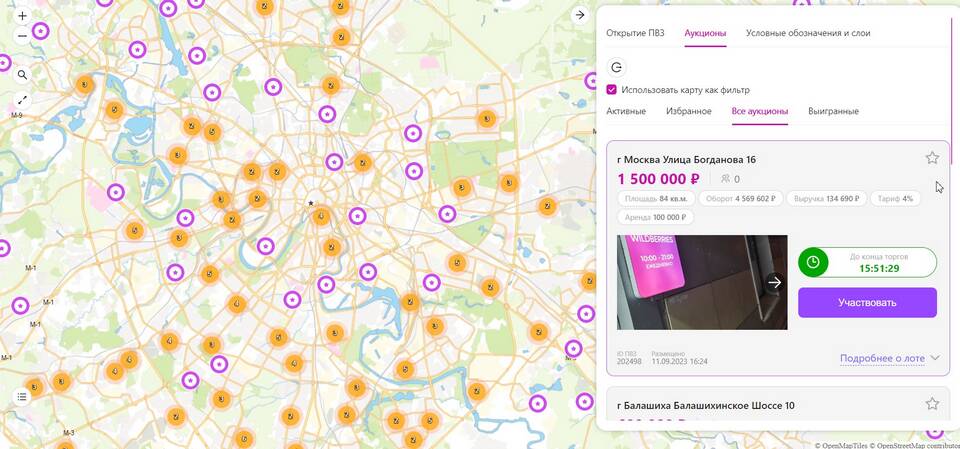
Task: Open 'Условные обозначения и слои' tab
Action: click(x=807, y=33)
